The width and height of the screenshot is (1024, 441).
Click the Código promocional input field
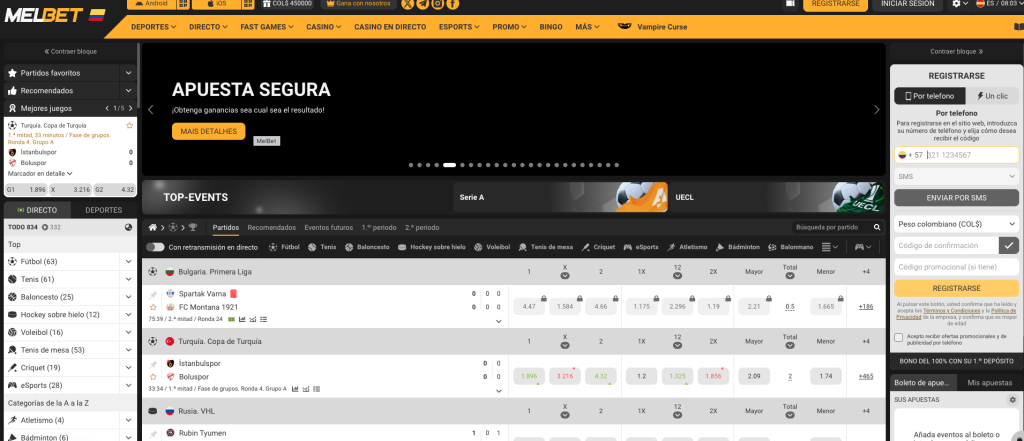[956, 267]
